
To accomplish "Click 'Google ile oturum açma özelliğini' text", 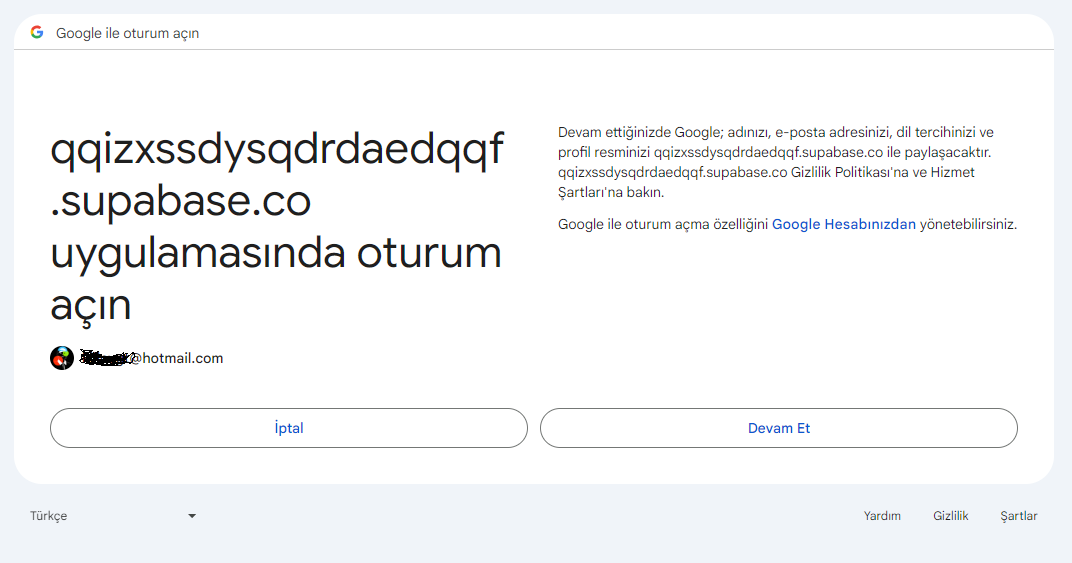I will 663,224.
